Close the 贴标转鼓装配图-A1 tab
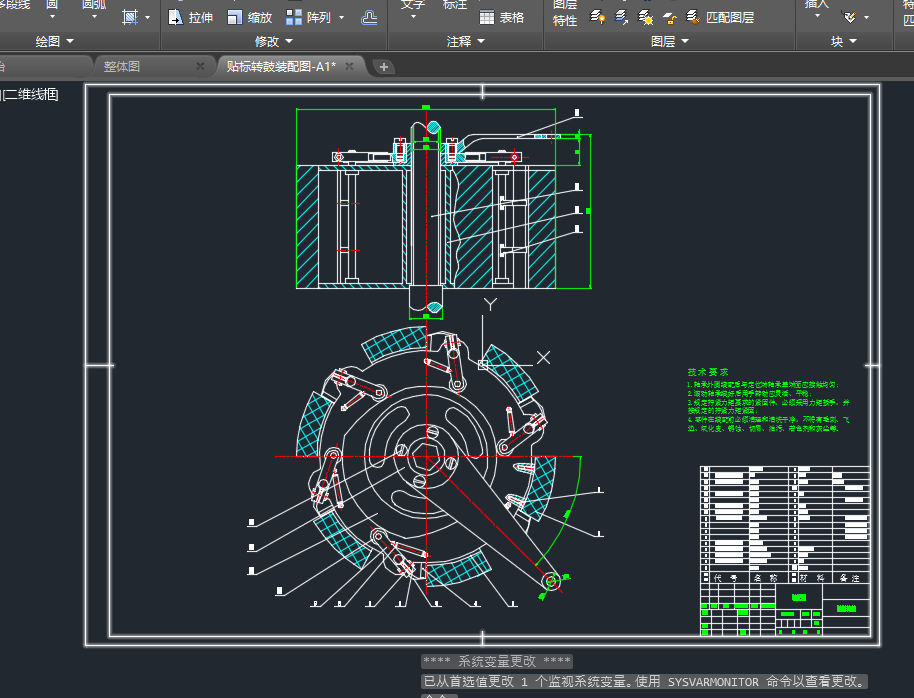The height and width of the screenshot is (698, 914). tap(349, 66)
